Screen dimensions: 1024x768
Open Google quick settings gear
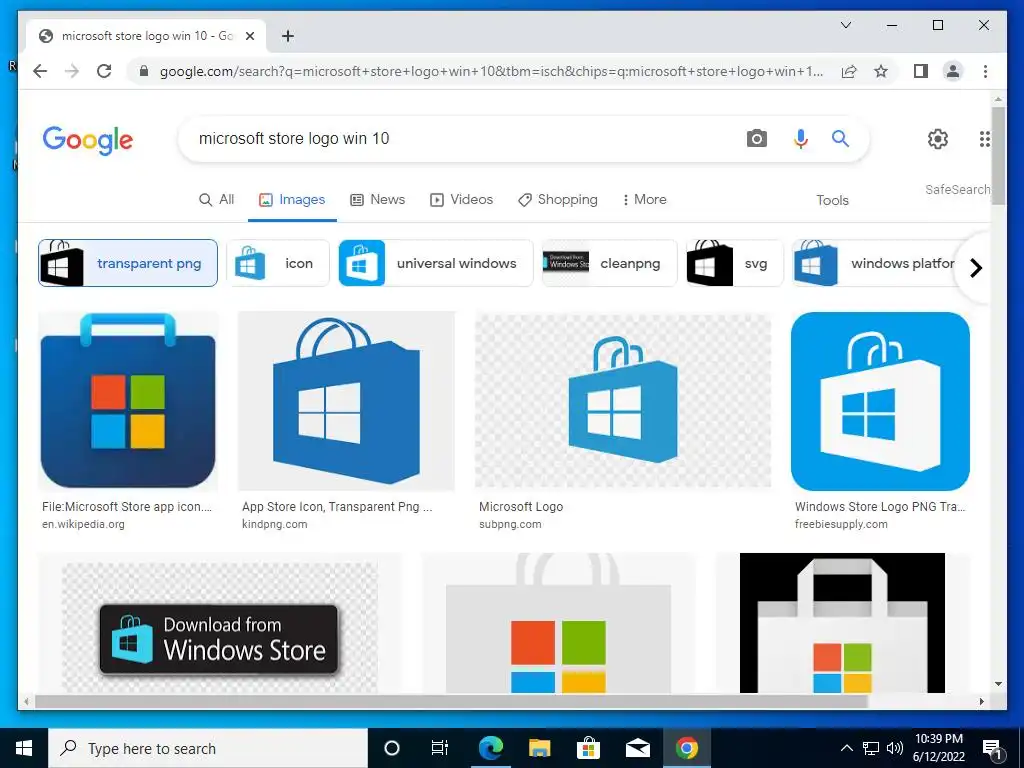938,138
